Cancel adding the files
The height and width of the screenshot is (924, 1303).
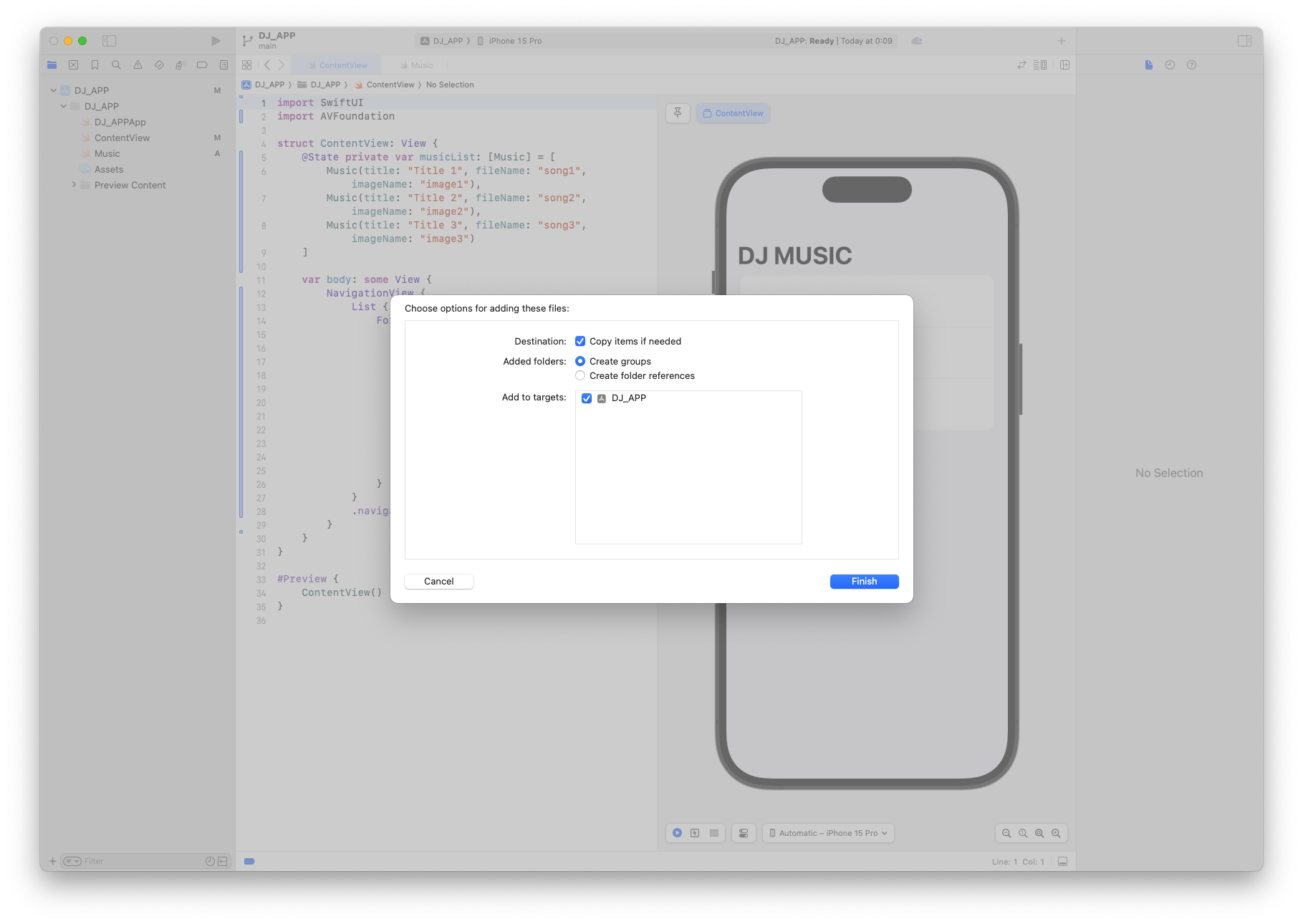tap(438, 581)
